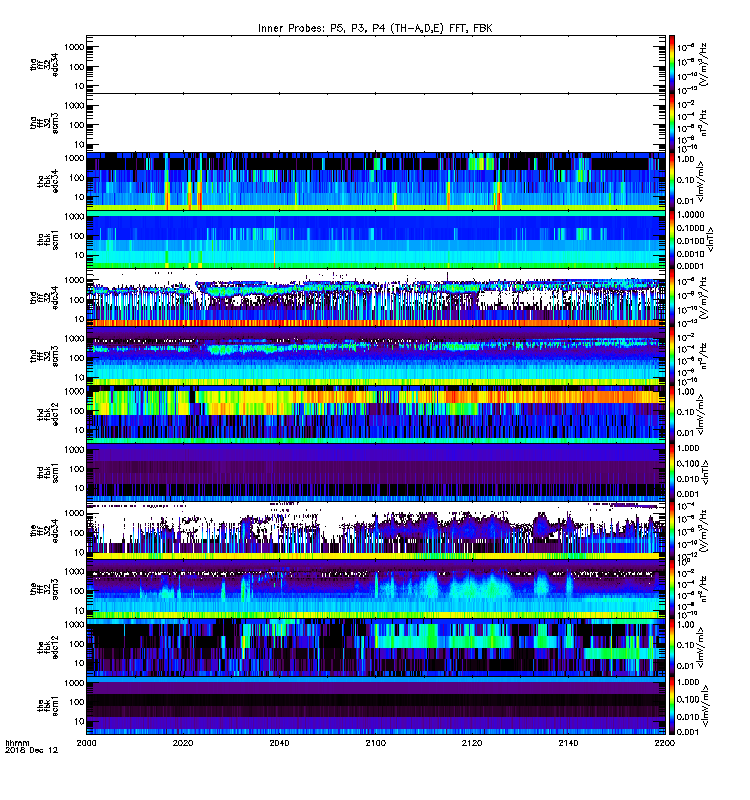Click the '2040' time axis label
This screenshot has height=800, width=750.
(279, 743)
